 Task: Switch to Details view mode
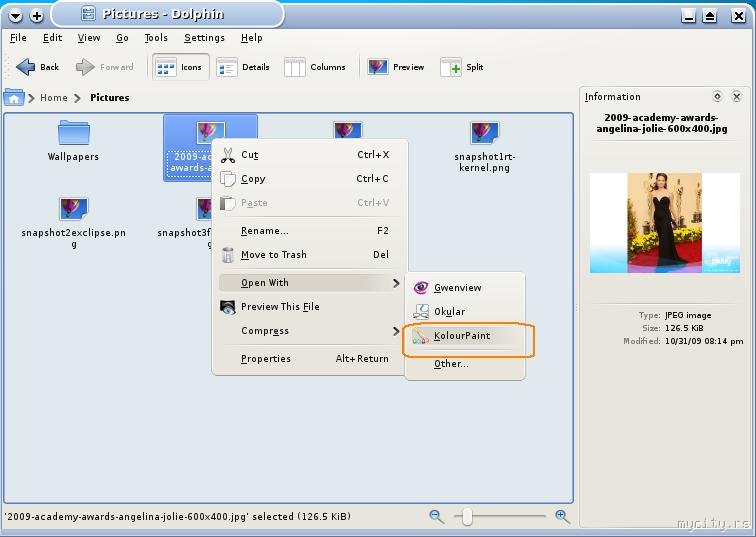(243, 67)
